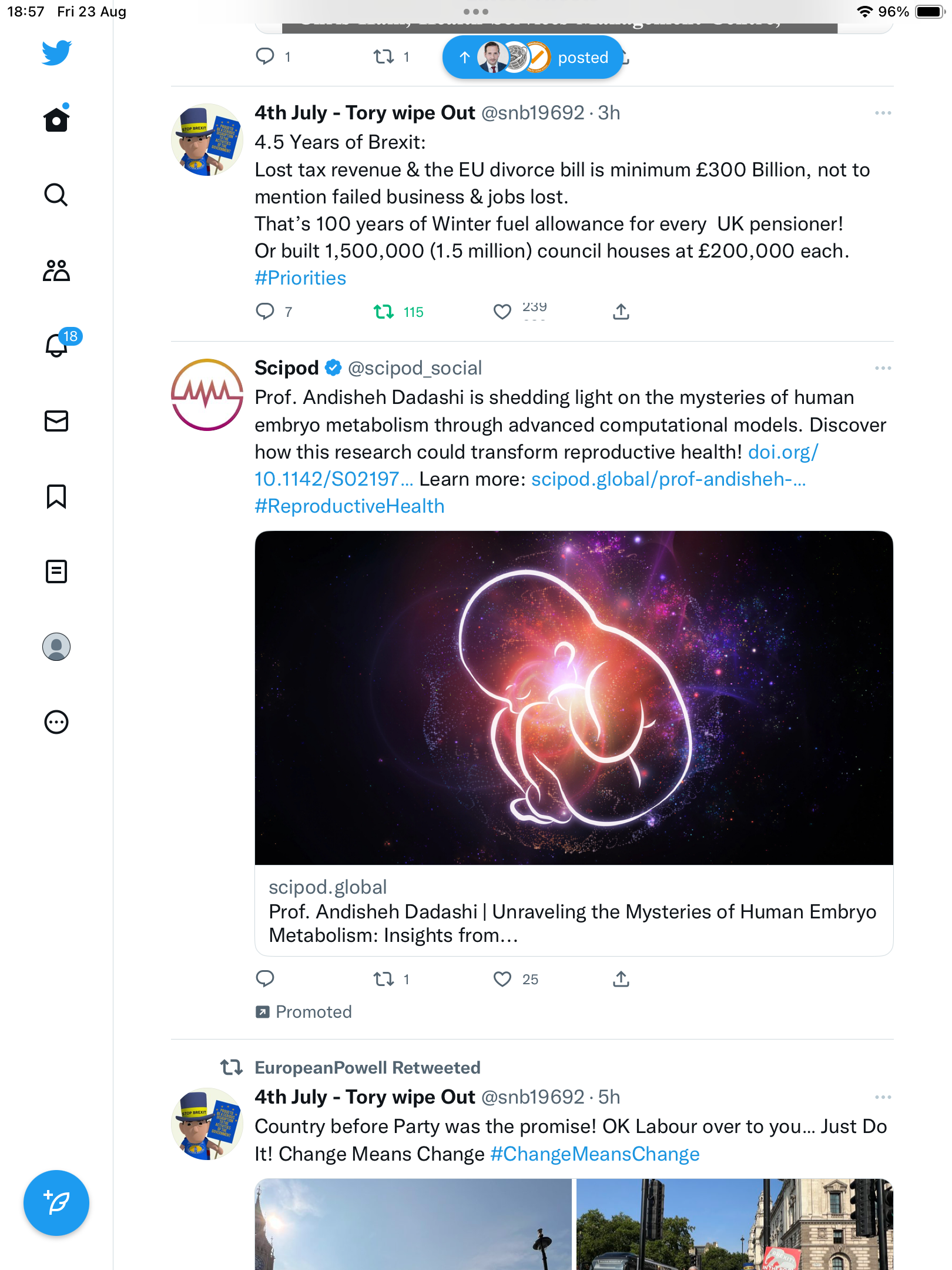Image resolution: width=952 pixels, height=1270 pixels.
Task: Open more options for 4.5 Years Brexit tweet
Action: pos(883,113)
